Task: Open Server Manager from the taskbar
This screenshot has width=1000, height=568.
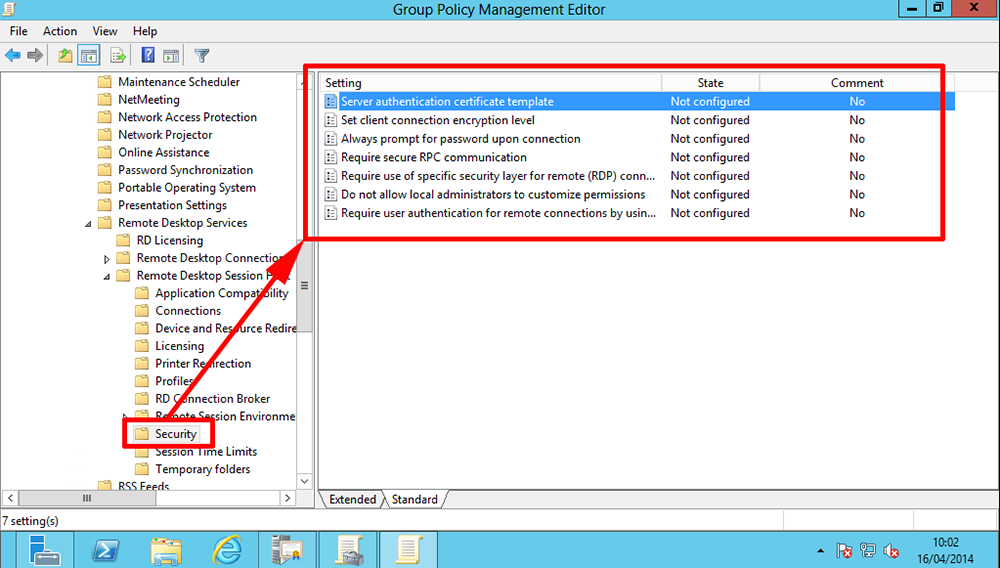Action: pos(44,549)
